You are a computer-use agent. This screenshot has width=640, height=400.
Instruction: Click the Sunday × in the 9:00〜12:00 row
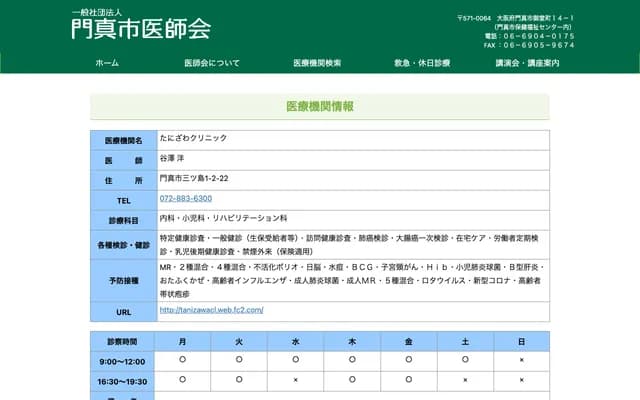tap(522, 360)
